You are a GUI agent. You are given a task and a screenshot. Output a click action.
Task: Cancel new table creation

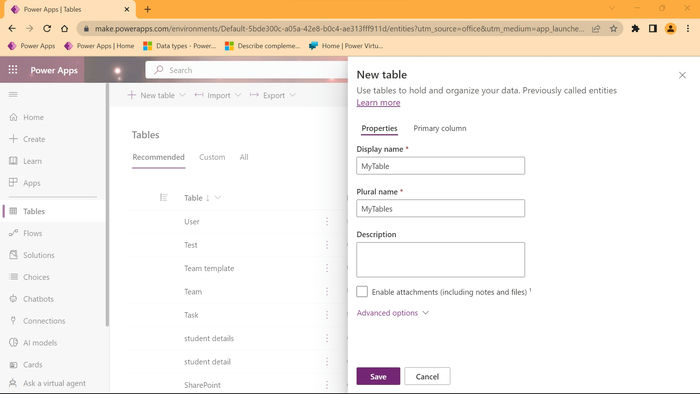[427, 376]
